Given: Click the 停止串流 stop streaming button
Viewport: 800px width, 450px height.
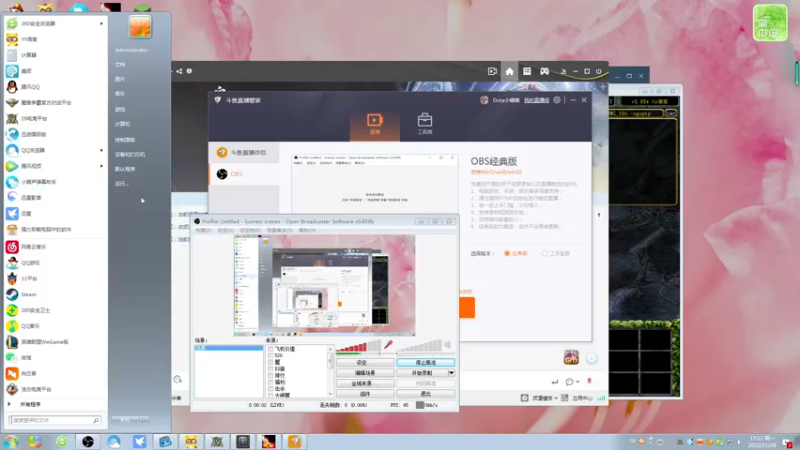Looking at the screenshot, I should (426, 363).
